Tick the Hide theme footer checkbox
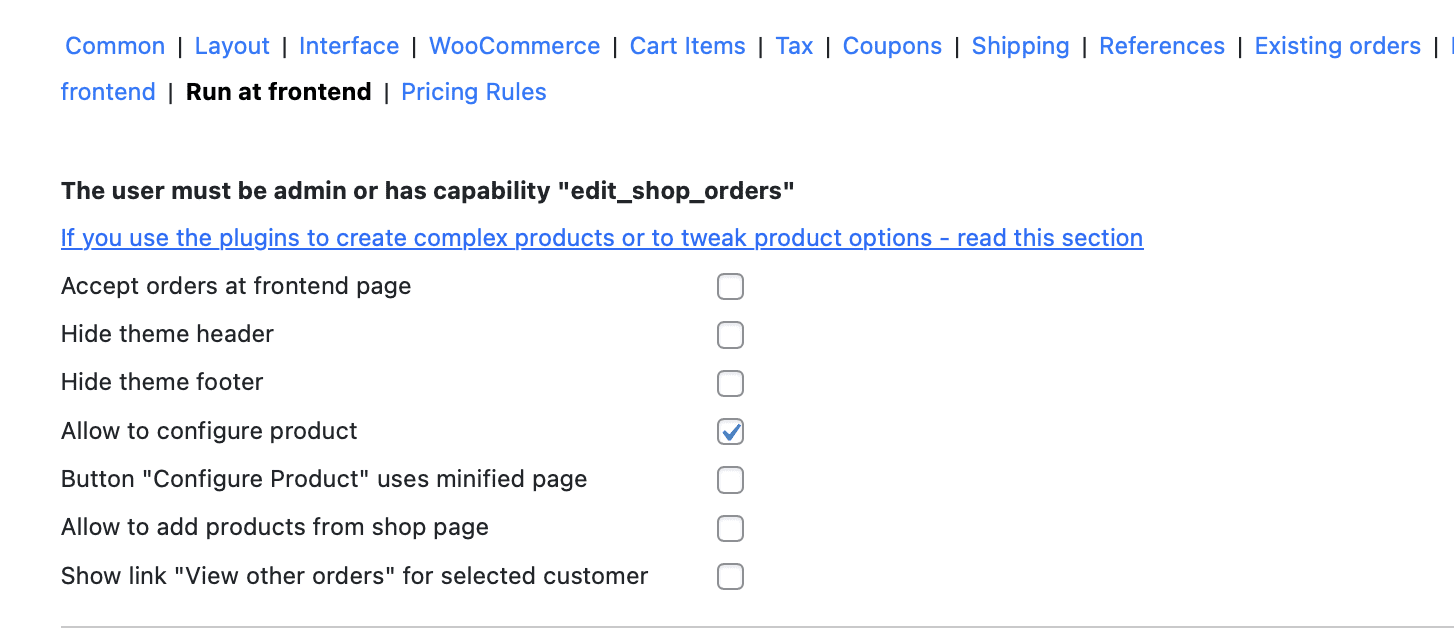This screenshot has height=630, width=1454. click(730, 383)
